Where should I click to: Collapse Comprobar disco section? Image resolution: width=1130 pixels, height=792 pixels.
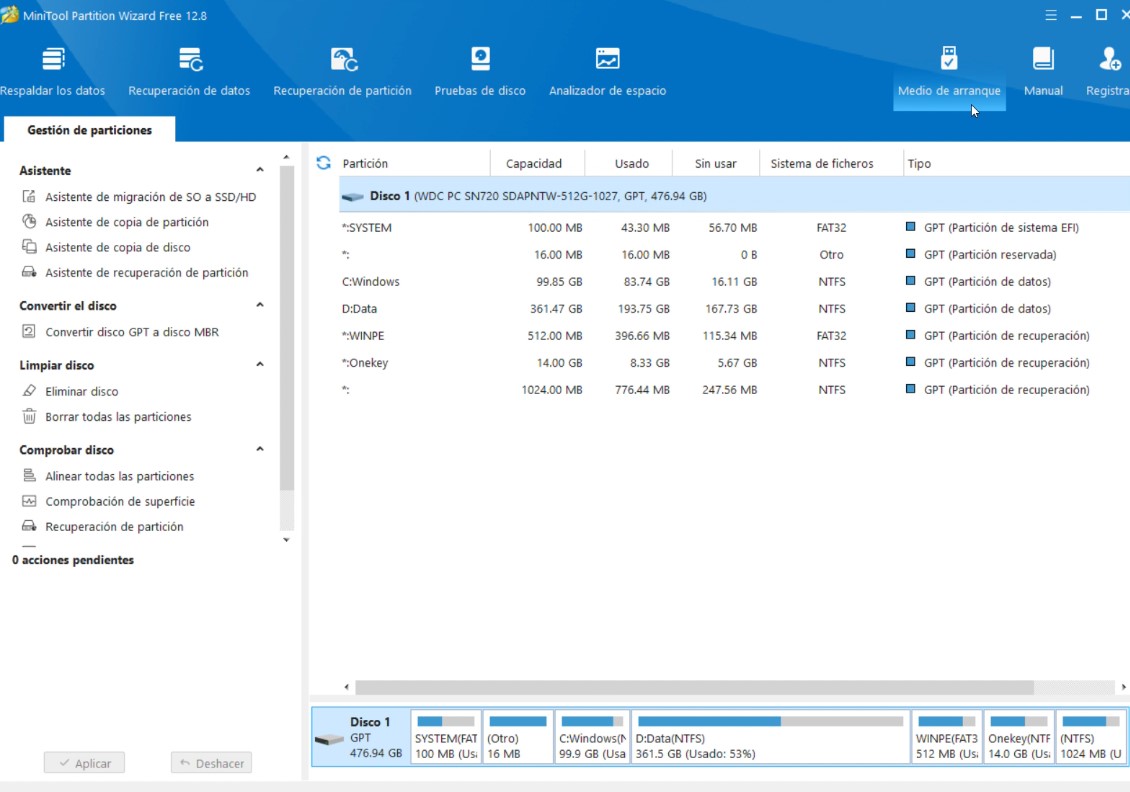click(260, 450)
